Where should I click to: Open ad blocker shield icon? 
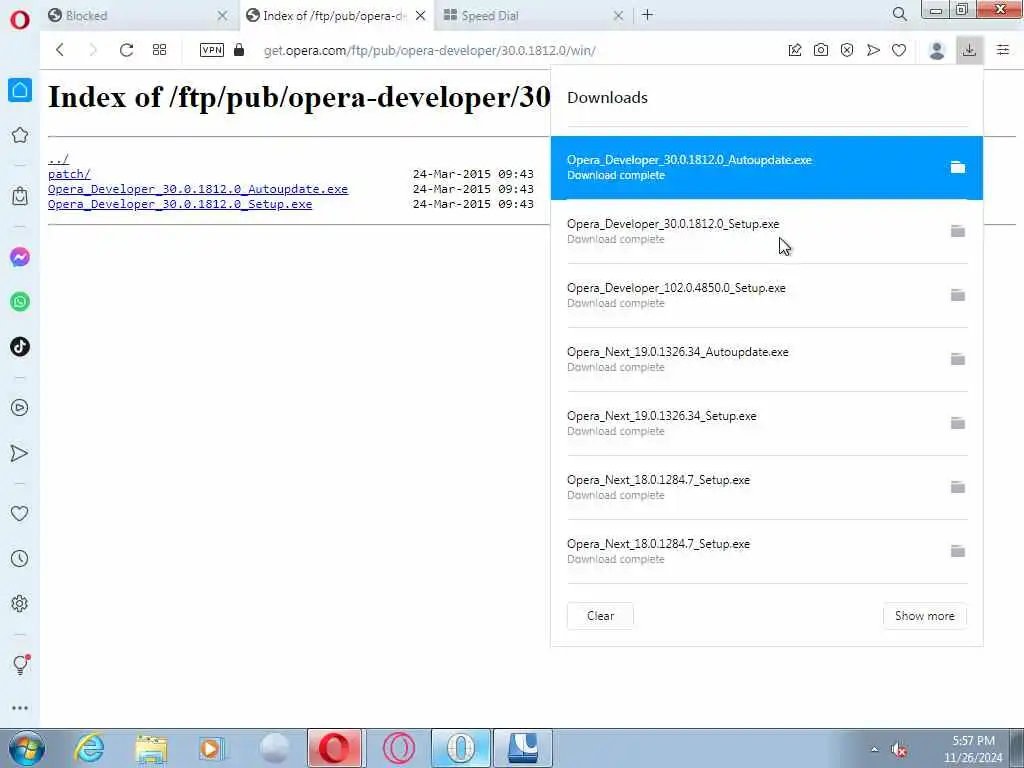(x=847, y=50)
